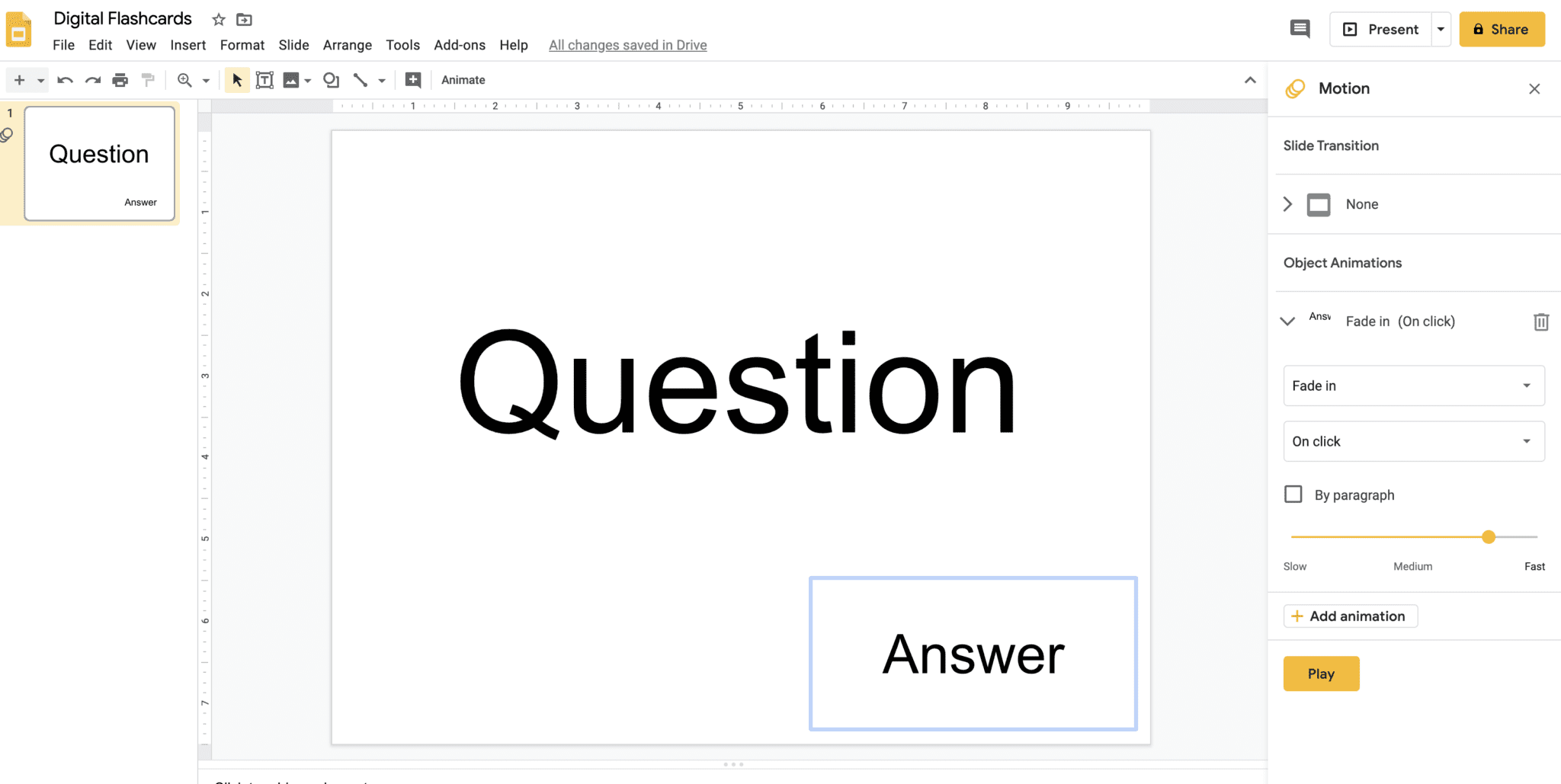
Task: Select the shape tool icon
Action: (331, 80)
